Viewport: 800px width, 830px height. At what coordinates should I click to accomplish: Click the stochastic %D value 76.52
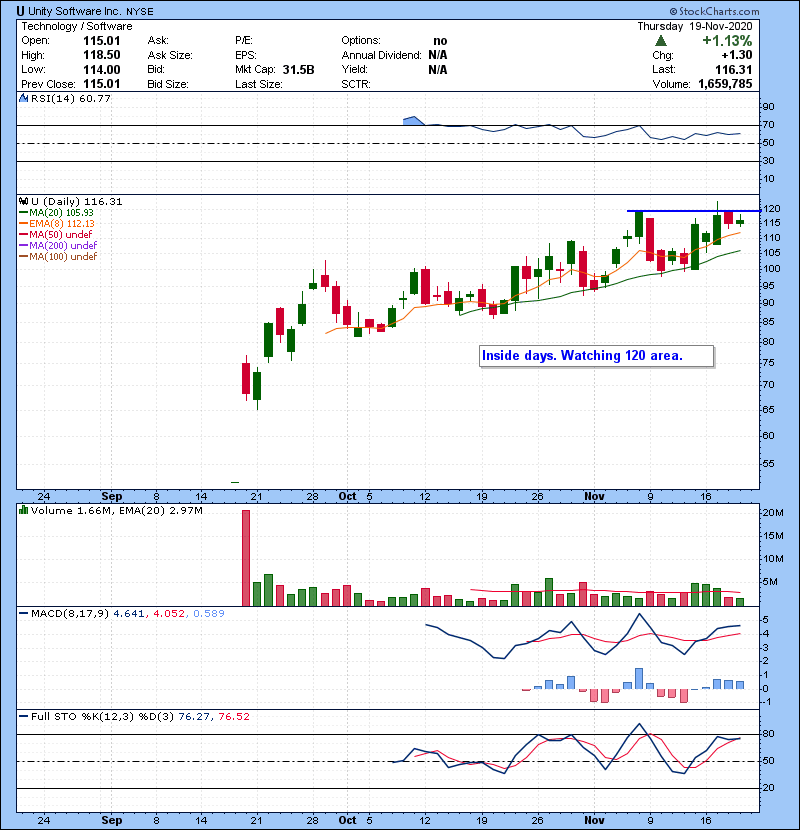[x=233, y=717]
